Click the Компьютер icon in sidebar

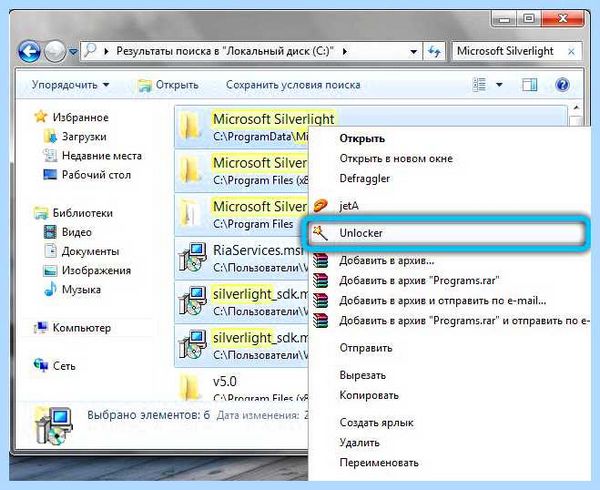[41, 327]
